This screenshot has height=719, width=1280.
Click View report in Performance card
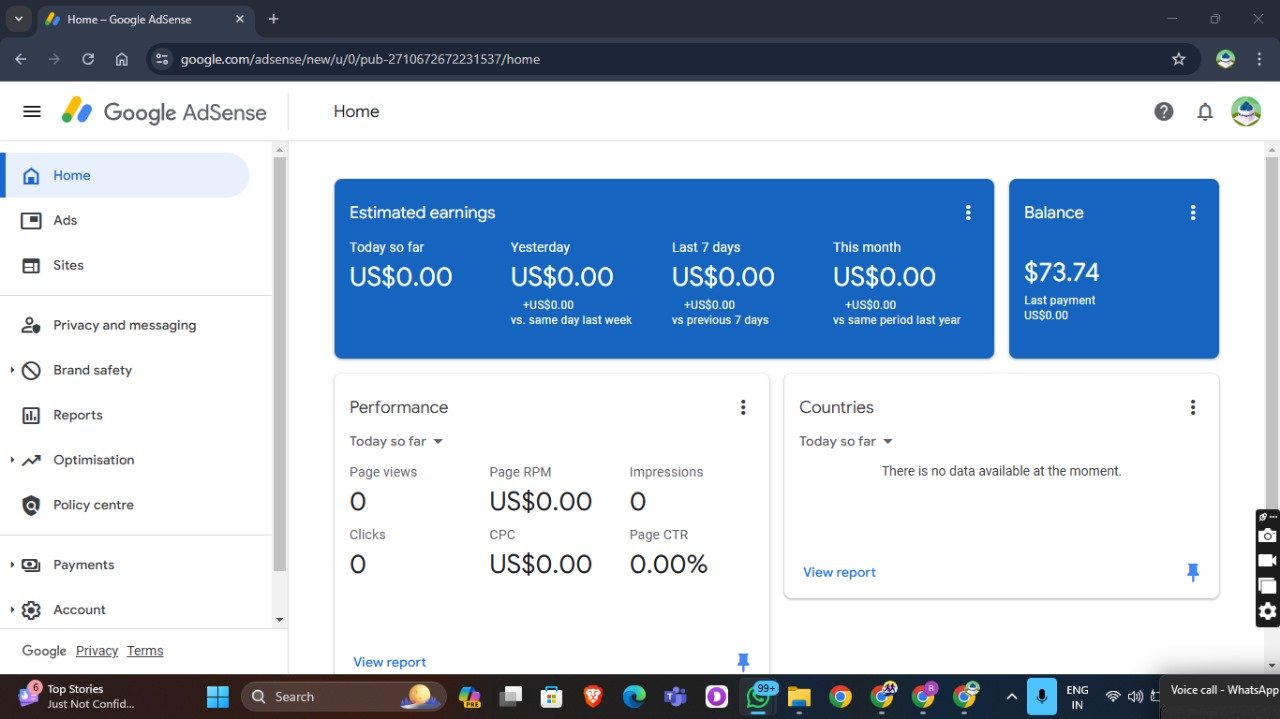[390, 662]
